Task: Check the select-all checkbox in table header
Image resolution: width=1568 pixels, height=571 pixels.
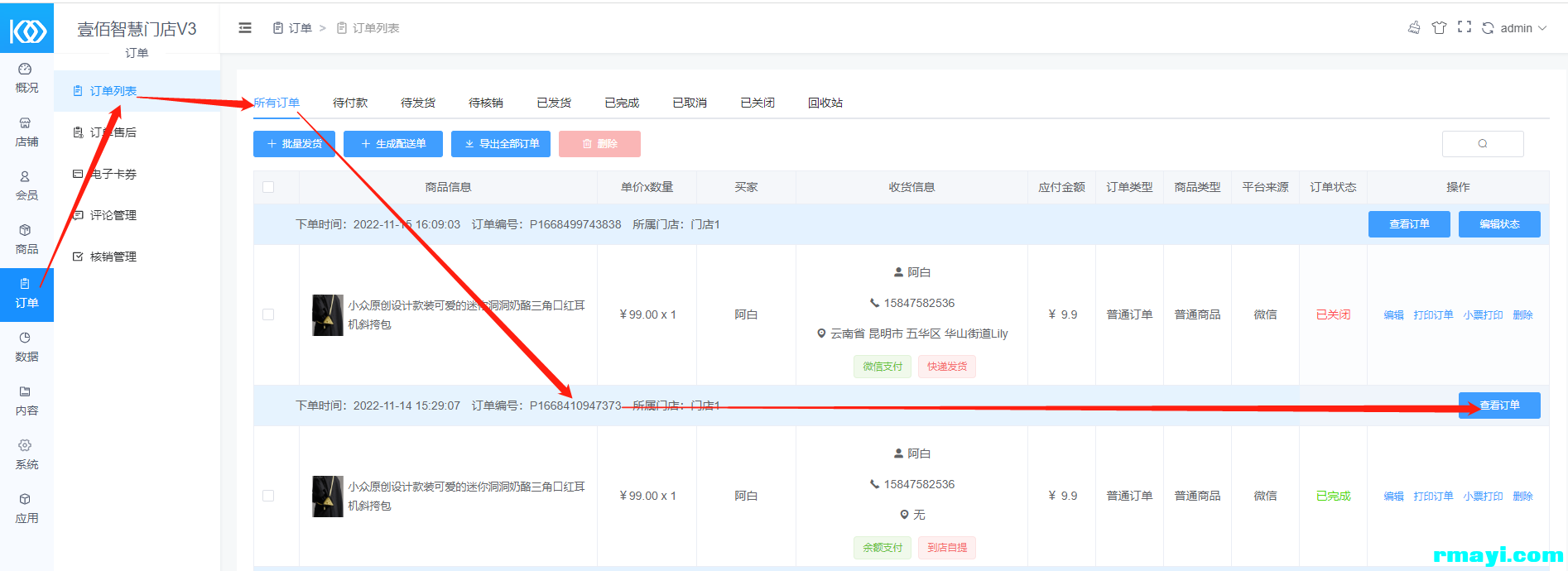Action: coord(268,187)
